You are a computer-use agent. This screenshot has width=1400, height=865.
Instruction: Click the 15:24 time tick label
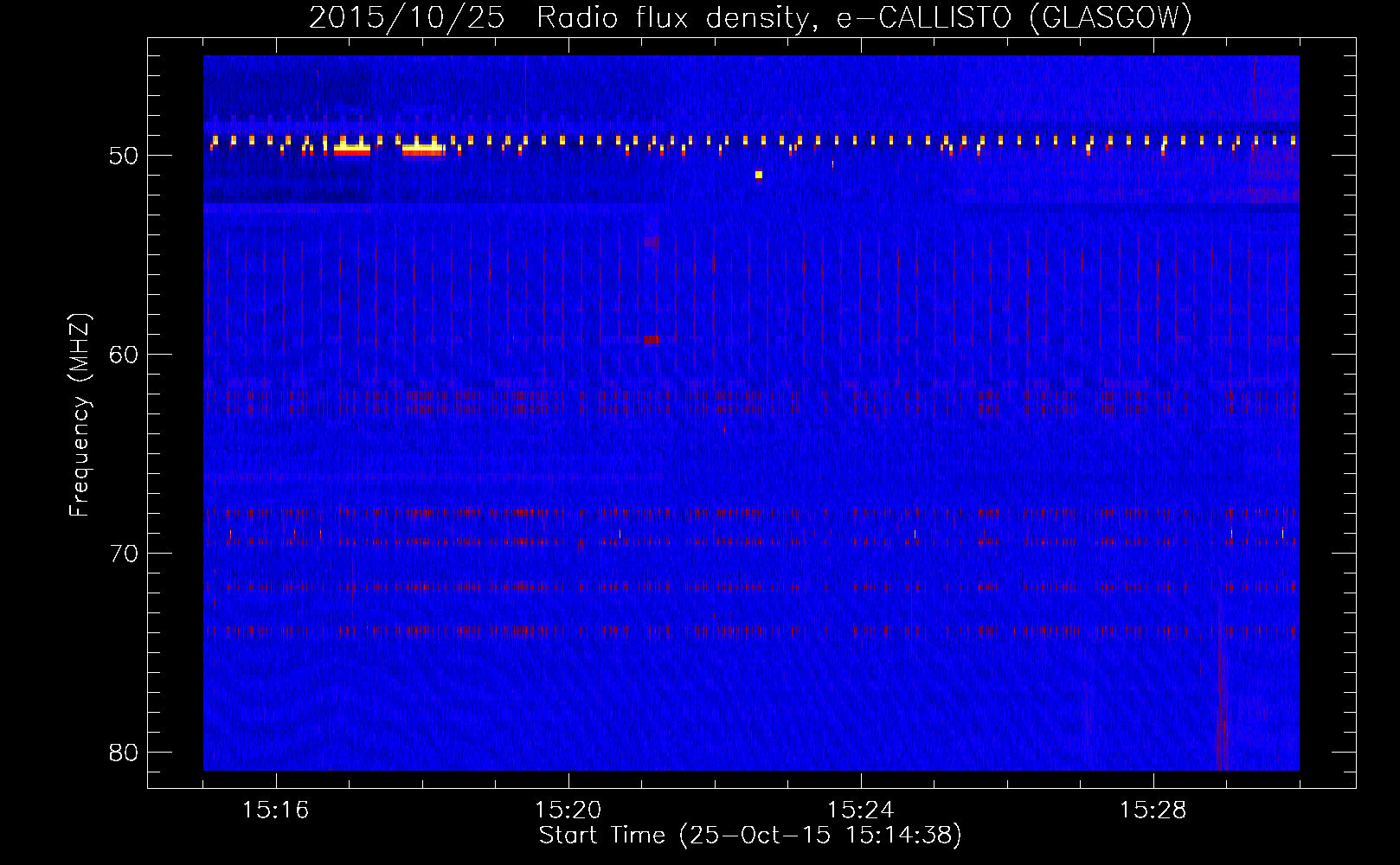click(x=860, y=810)
